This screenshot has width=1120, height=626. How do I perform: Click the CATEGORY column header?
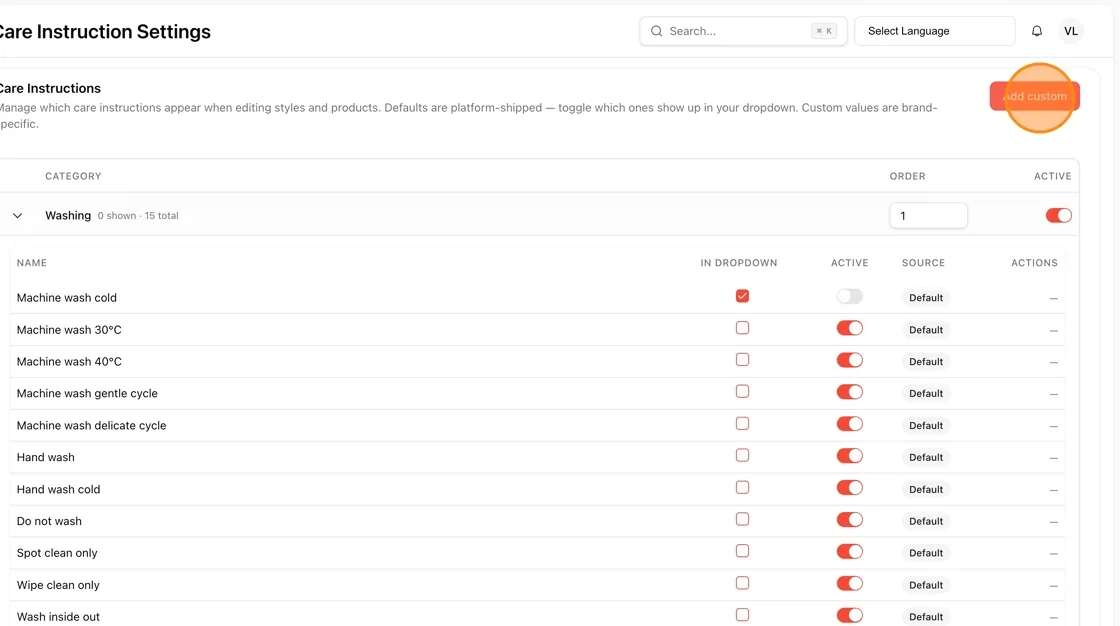(x=73, y=176)
